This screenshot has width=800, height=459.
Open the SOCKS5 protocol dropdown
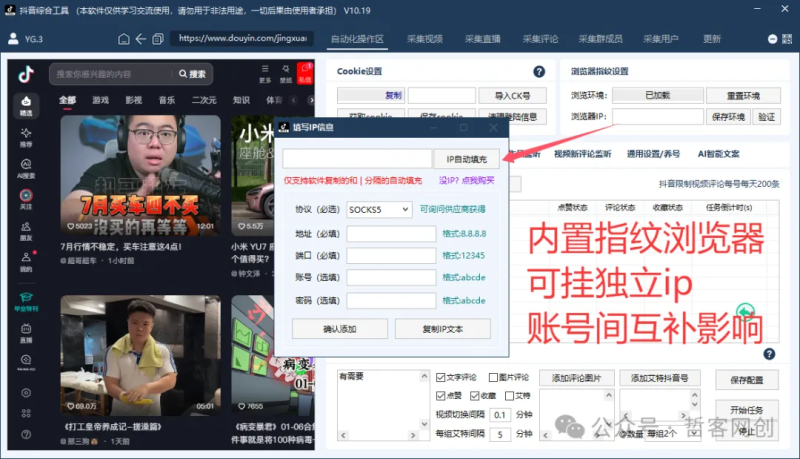[x=379, y=210]
